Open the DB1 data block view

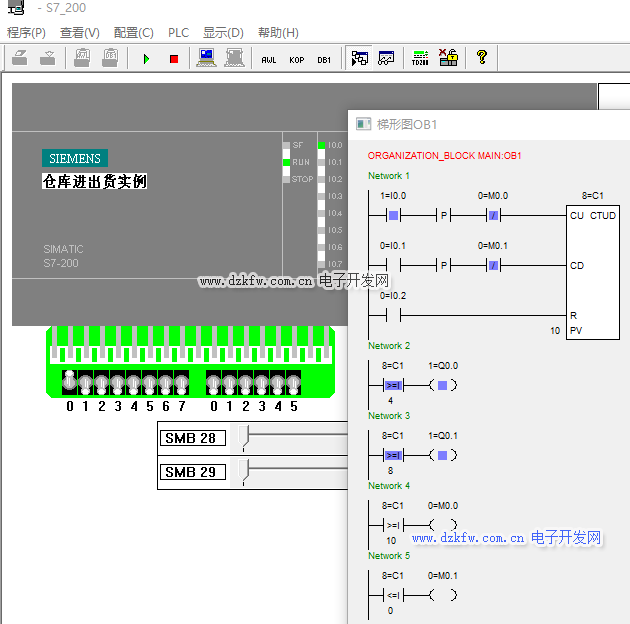pos(324,59)
